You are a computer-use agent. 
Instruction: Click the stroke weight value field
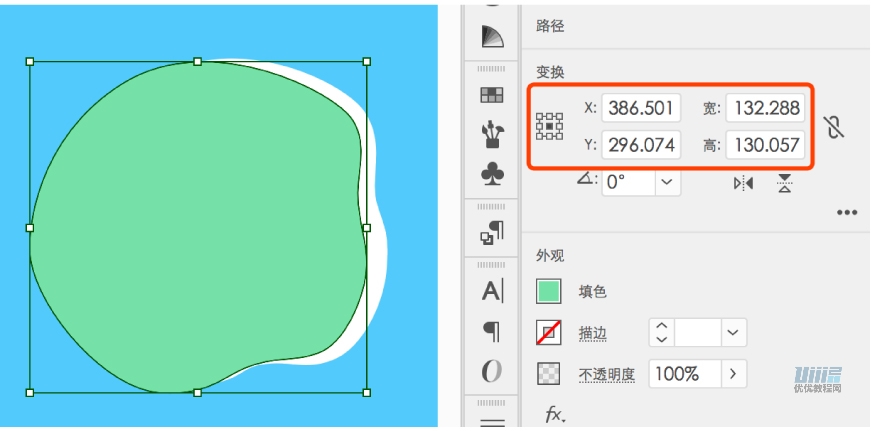point(698,332)
